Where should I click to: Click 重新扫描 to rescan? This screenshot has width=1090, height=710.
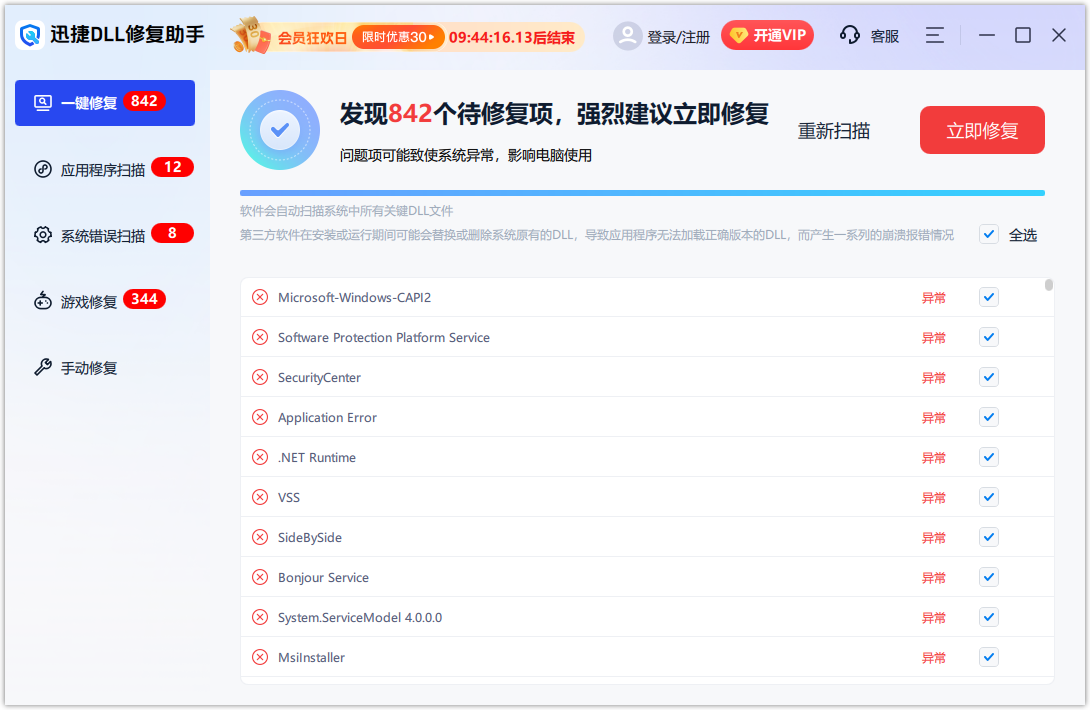[x=834, y=130]
